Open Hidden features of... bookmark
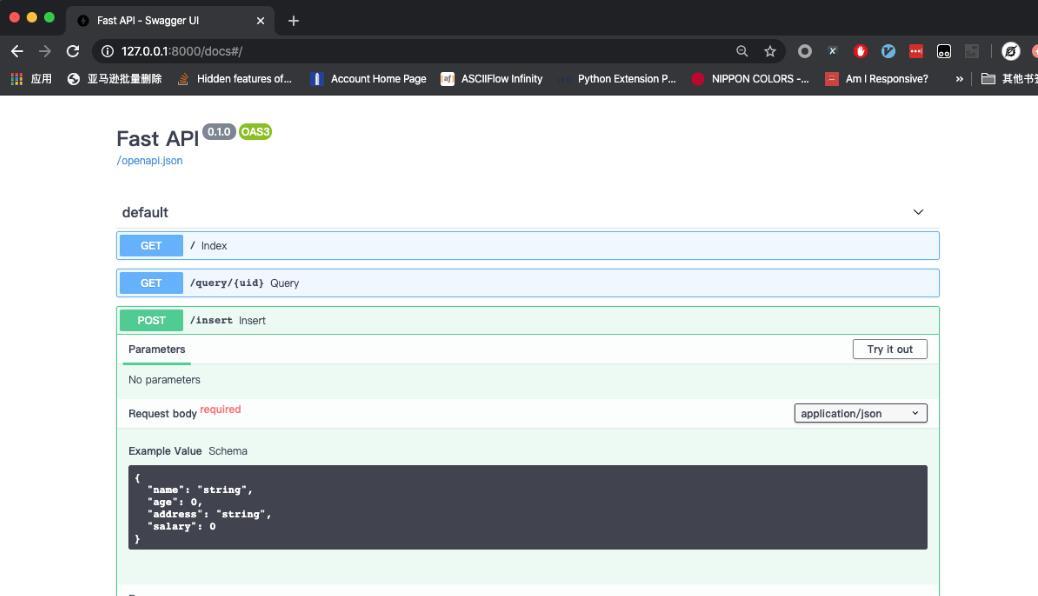Screen dimensions: 1038x596 pos(235,79)
